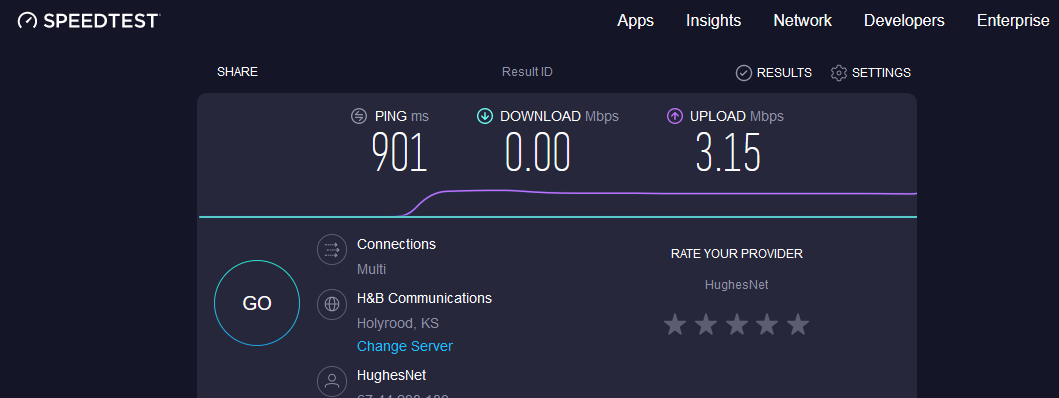Open the Network menu
This screenshot has height=398, width=1059.
coord(802,21)
